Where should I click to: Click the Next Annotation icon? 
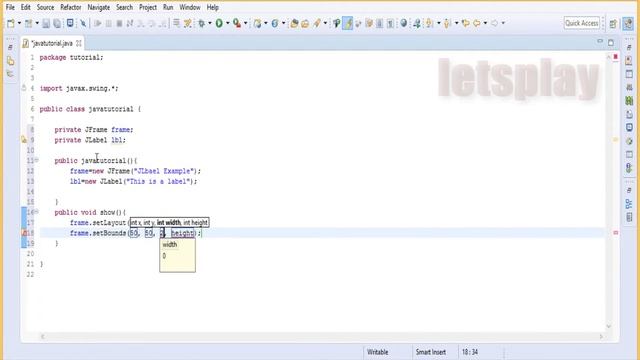click(430, 23)
